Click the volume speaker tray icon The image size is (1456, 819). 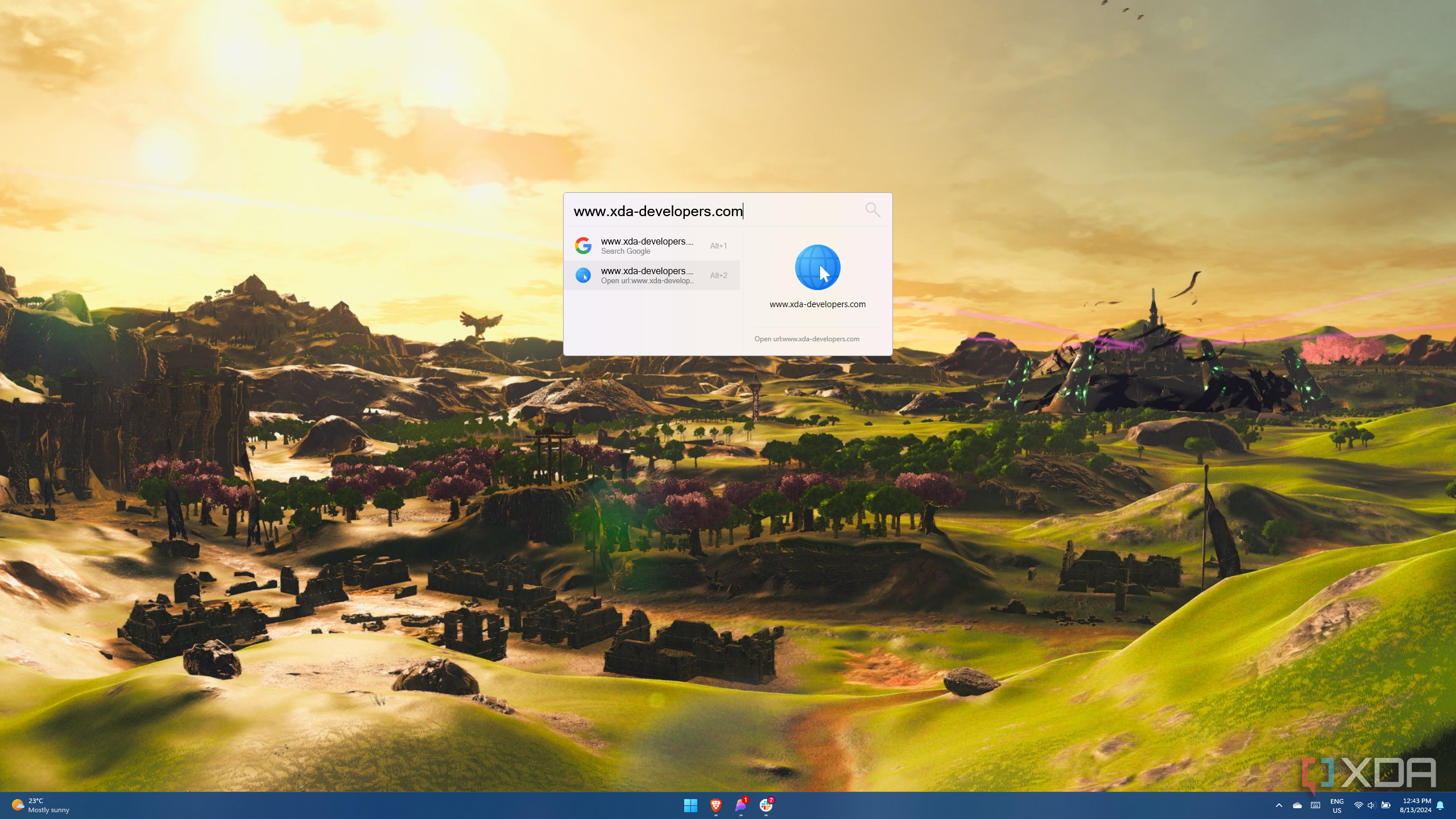click(x=1371, y=805)
